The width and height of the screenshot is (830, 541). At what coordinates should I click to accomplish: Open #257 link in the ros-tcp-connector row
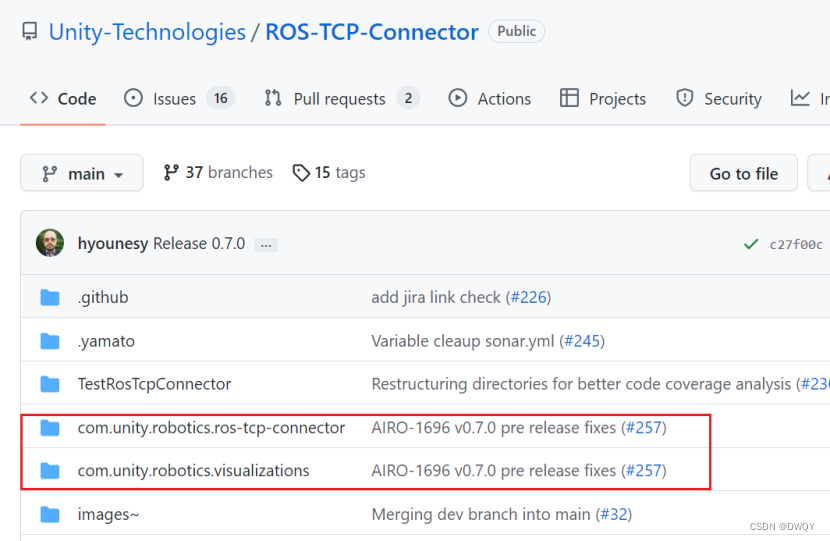pyautogui.click(x=644, y=427)
